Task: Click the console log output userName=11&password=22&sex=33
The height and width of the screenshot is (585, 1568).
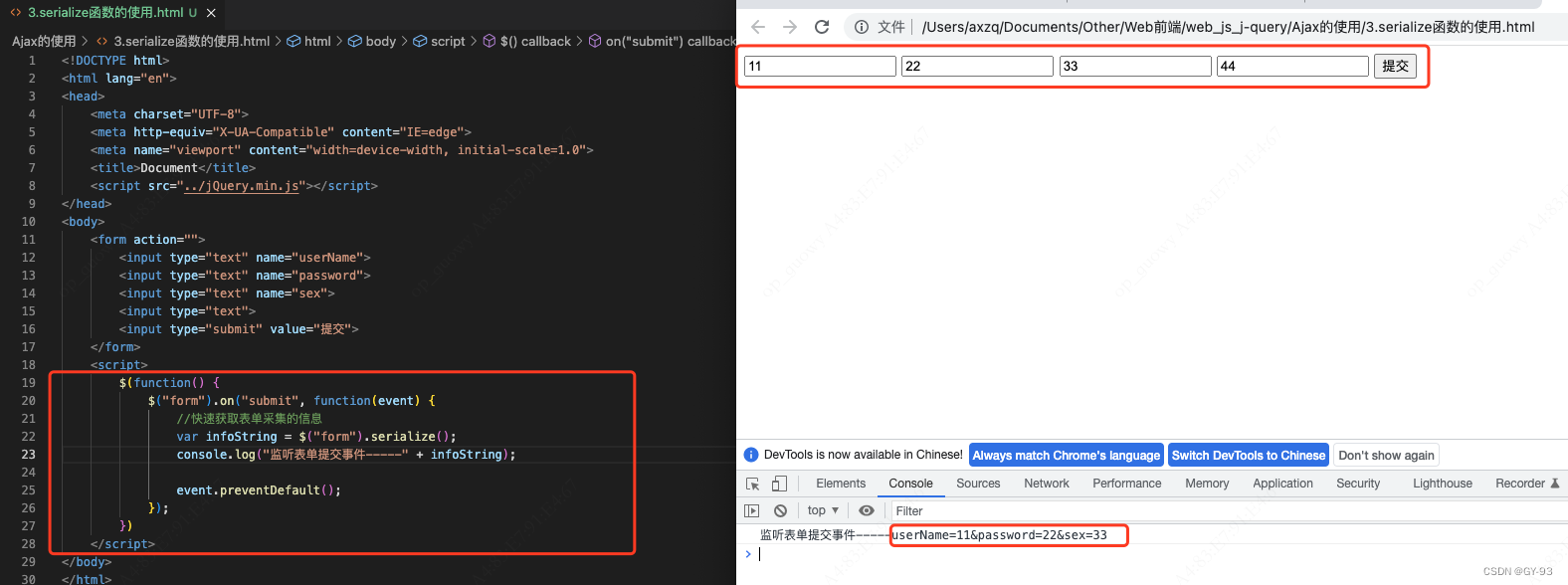Action: point(999,535)
